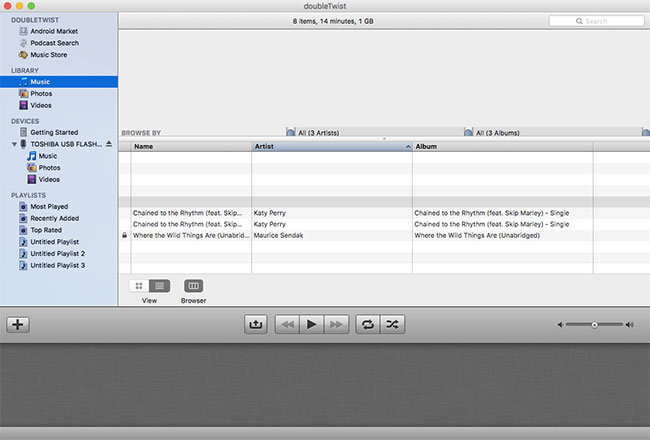The height and width of the screenshot is (440, 650).
Task: Select All (3 Artists) browse filter
Action: (x=318, y=133)
